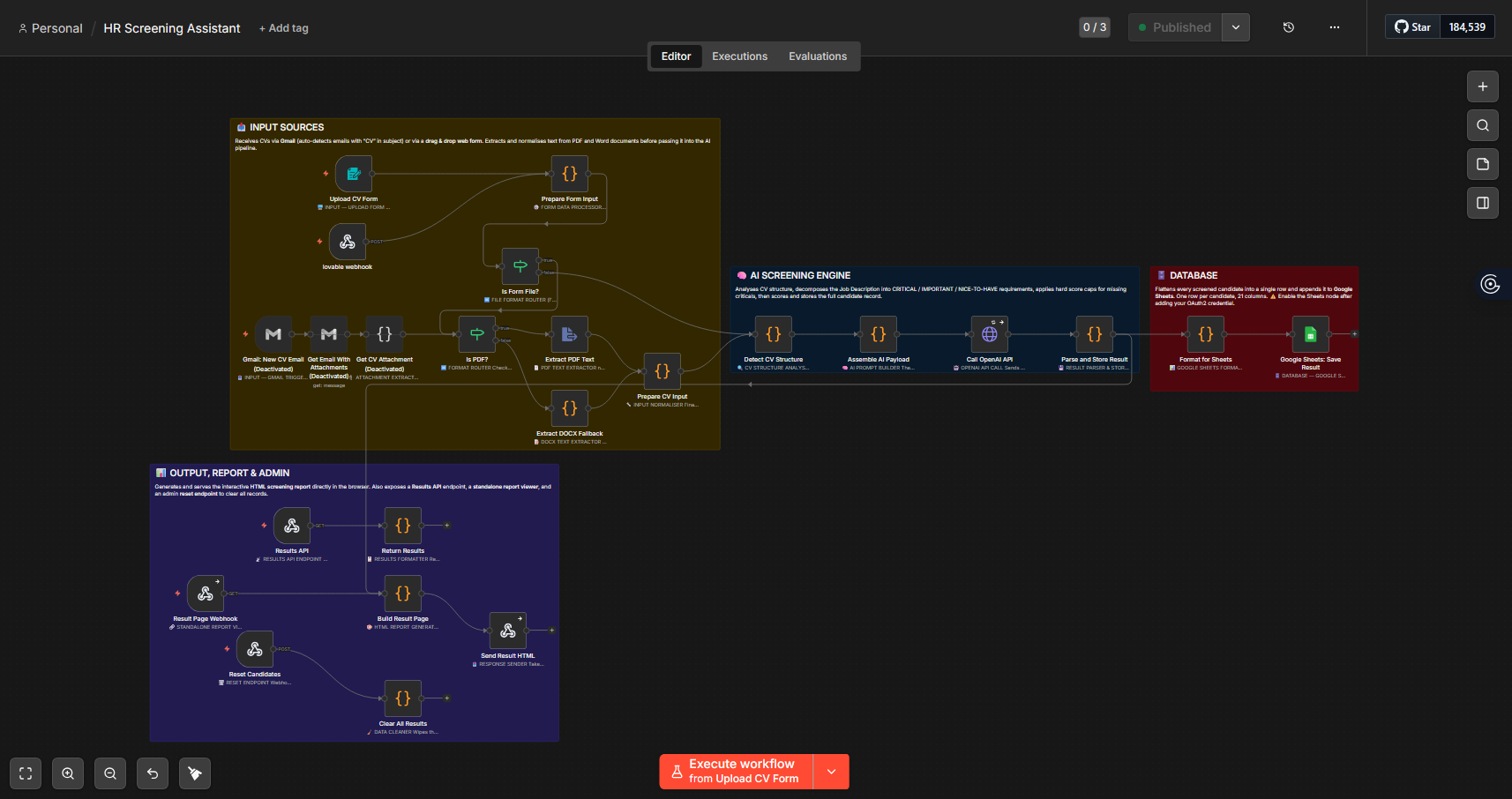The image size is (1512, 799).
Task: Switch to the Executions tab
Action: click(x=739, y=56)
